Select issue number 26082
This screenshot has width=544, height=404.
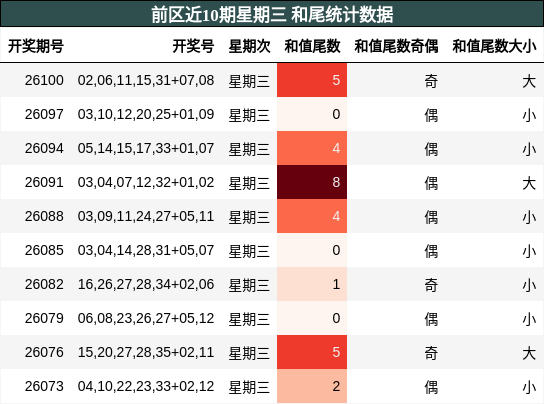click(x=44, y=285)
